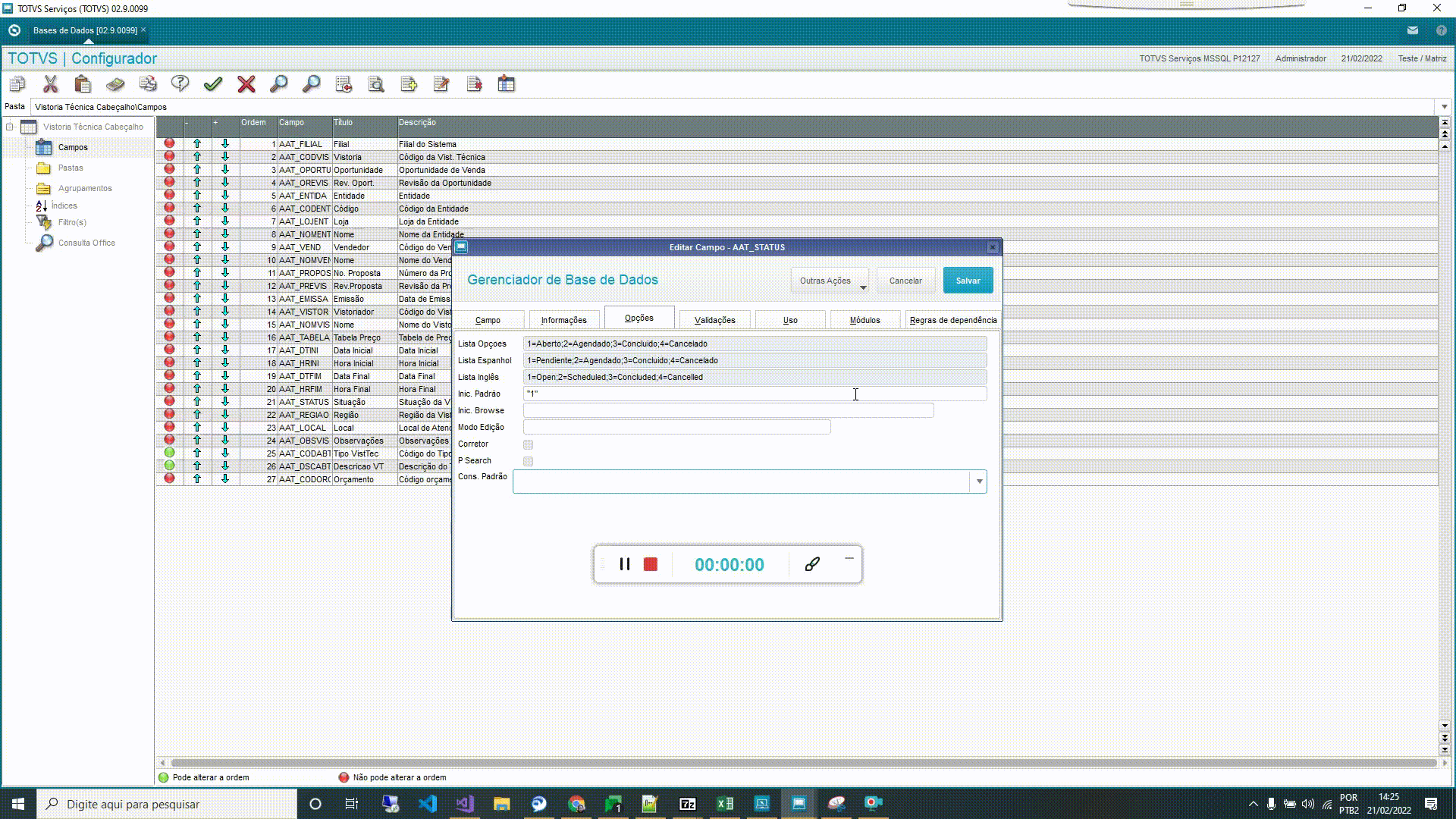Image resolution: width=1456 pixels, height=819 pixels.
Task: Click the Lista Inglês input field
Action: click(755, 377)
